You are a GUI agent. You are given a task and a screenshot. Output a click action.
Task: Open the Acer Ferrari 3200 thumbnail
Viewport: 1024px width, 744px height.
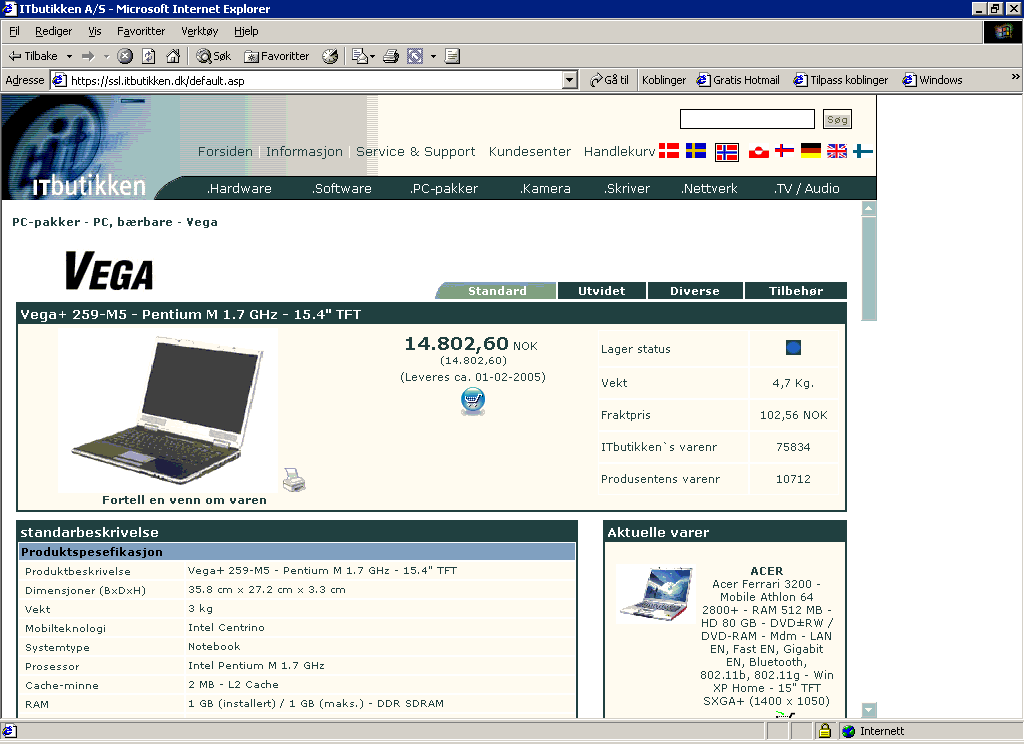tap(656, 594)
